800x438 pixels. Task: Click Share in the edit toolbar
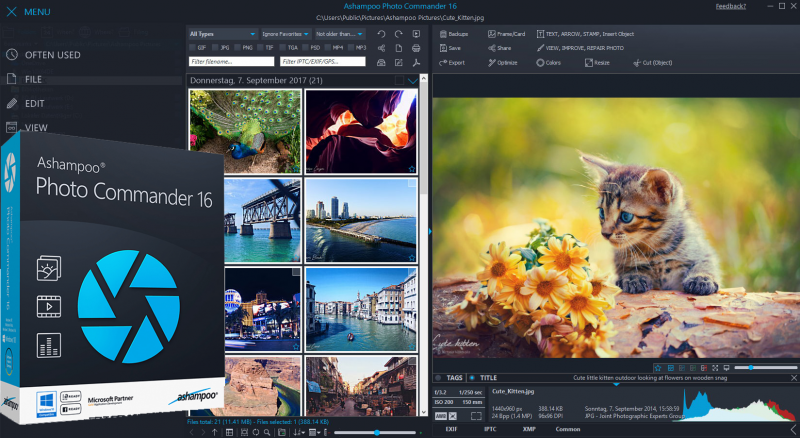click(499, 48)
